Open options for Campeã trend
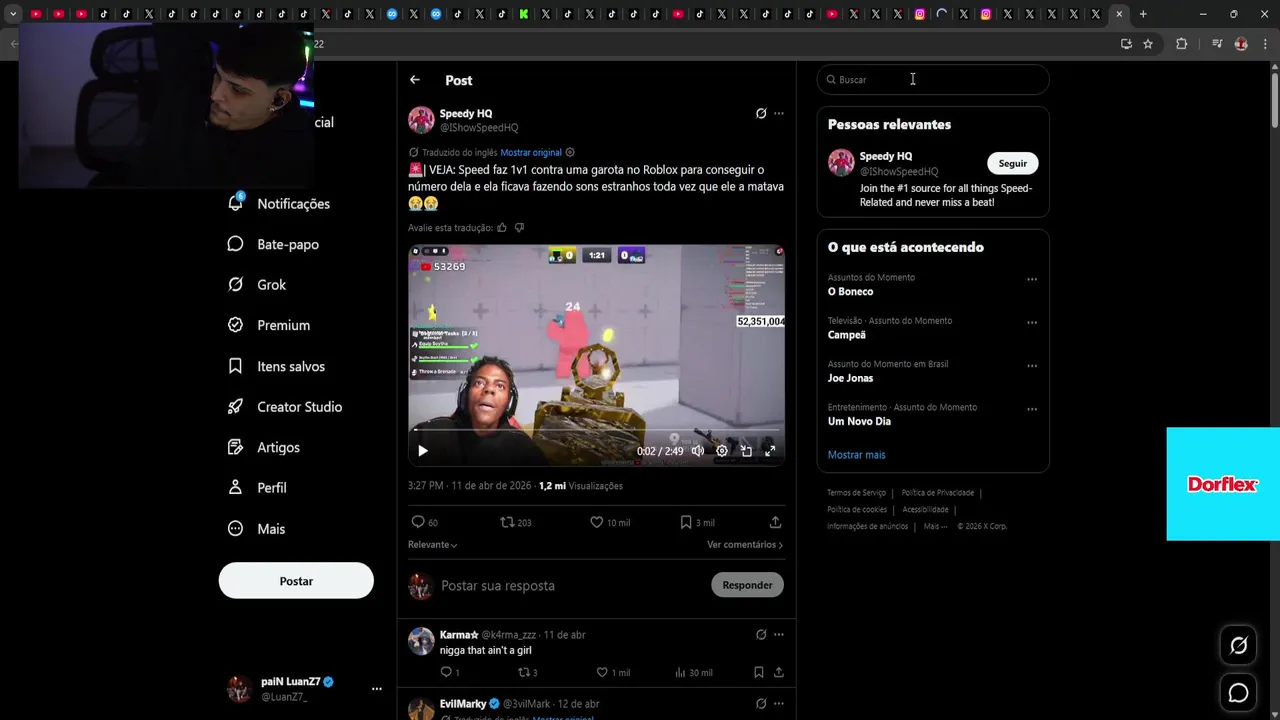The image size is (1280, 720). click(x=1032, y=323)
